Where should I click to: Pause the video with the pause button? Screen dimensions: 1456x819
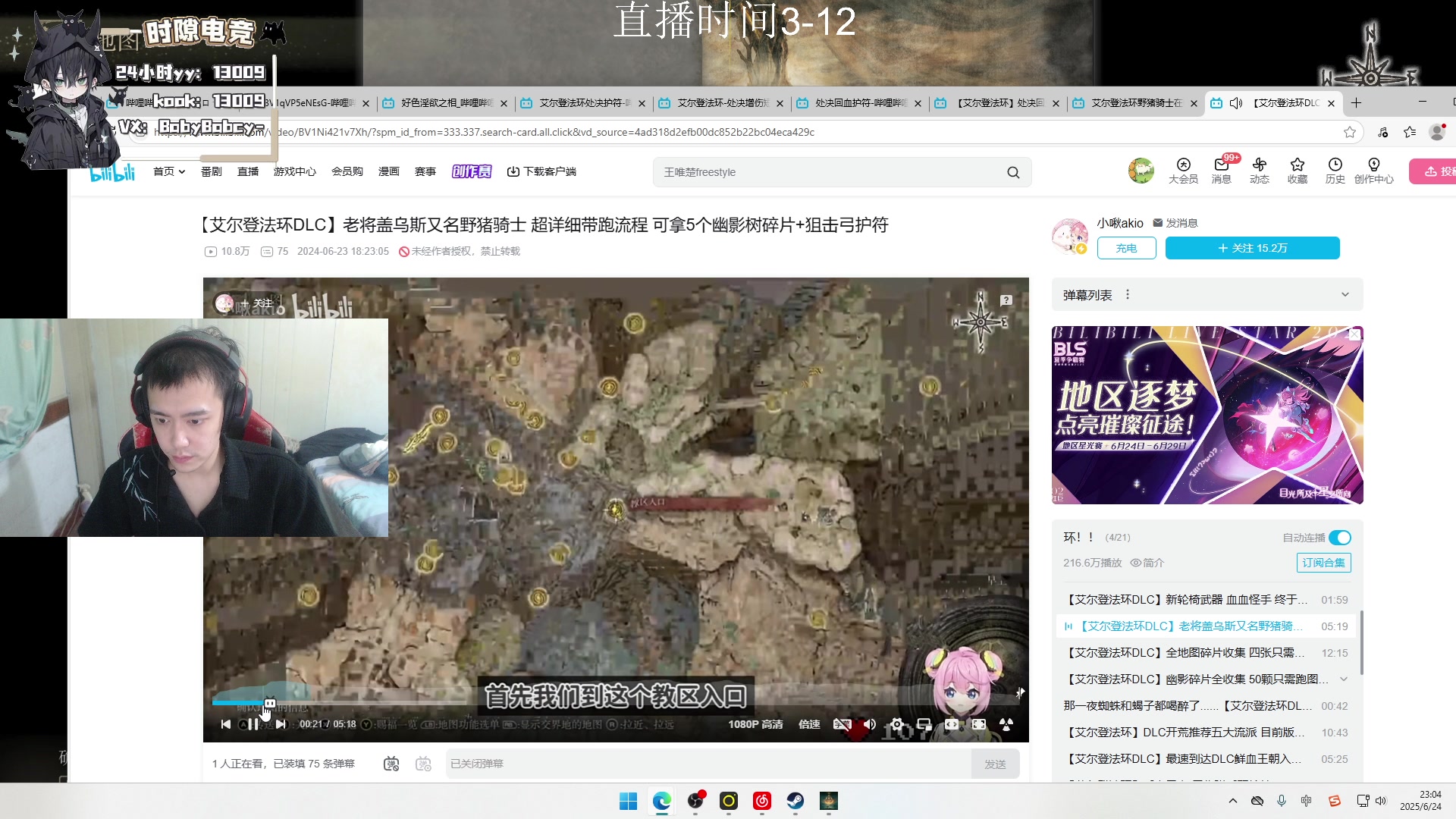coord(253,724)
